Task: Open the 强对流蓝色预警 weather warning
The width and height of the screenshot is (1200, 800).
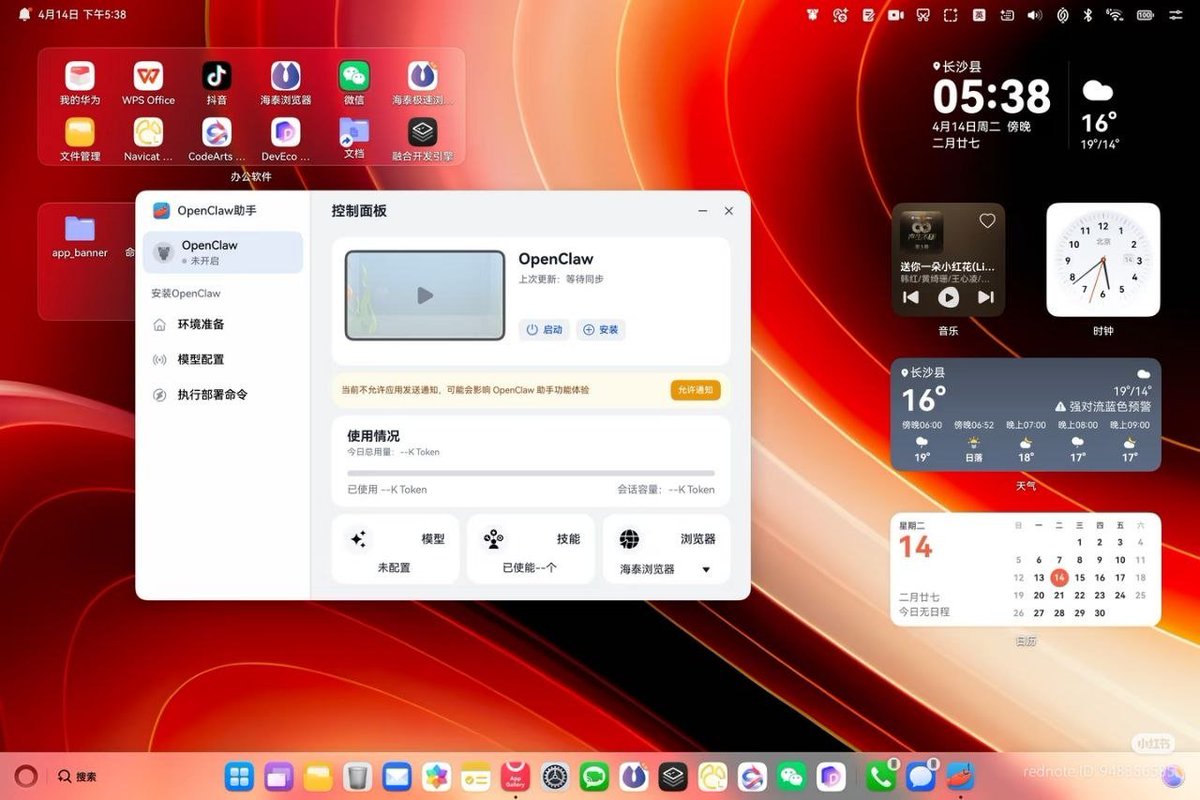Action: coord(1103,407)
